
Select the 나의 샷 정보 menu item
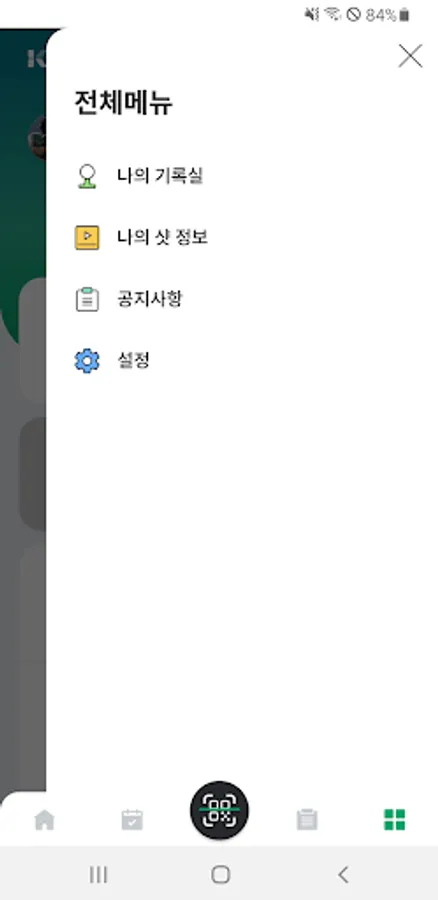click(x=162, y=237)
